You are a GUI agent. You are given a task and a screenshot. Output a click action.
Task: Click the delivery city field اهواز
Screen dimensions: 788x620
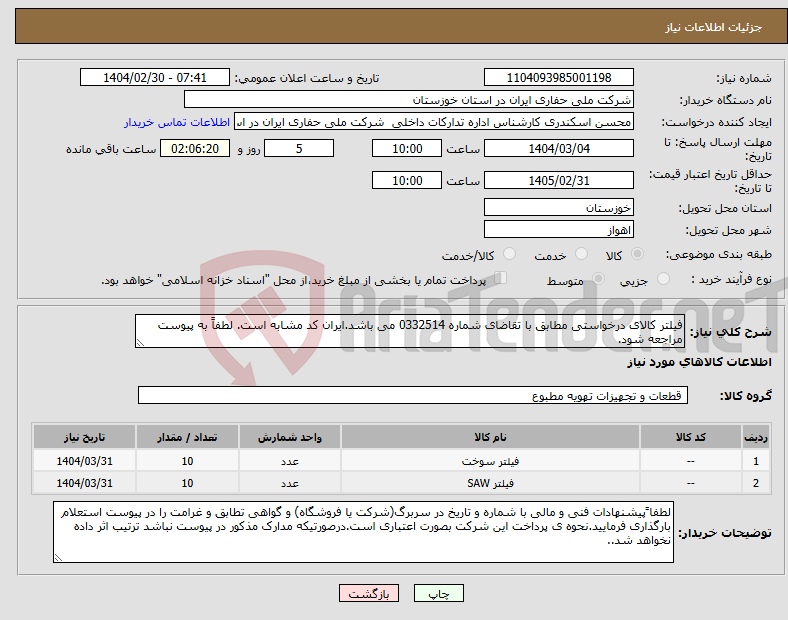(558, 230)
